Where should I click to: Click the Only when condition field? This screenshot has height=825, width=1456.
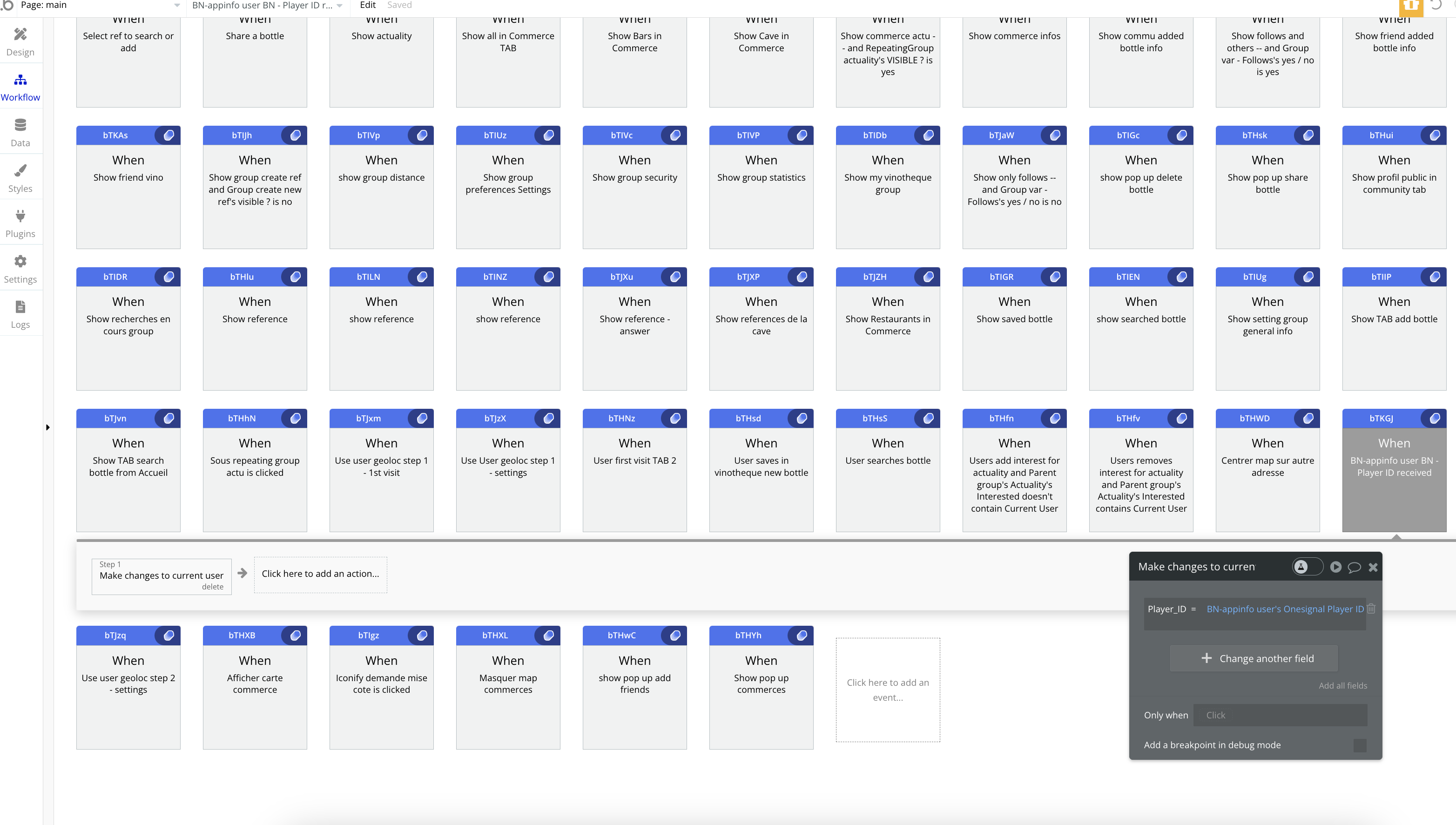[x=1280, y=715]
